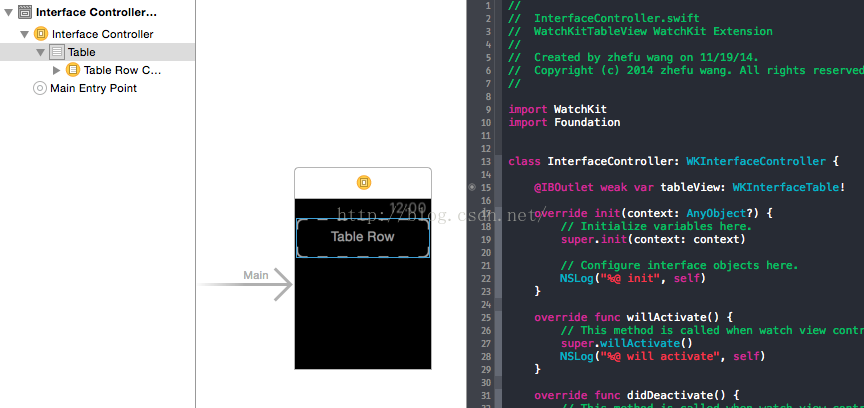864x408 pixels.
Task: Expand the Table Row Controller node
Action: click(x=56, y=70)
